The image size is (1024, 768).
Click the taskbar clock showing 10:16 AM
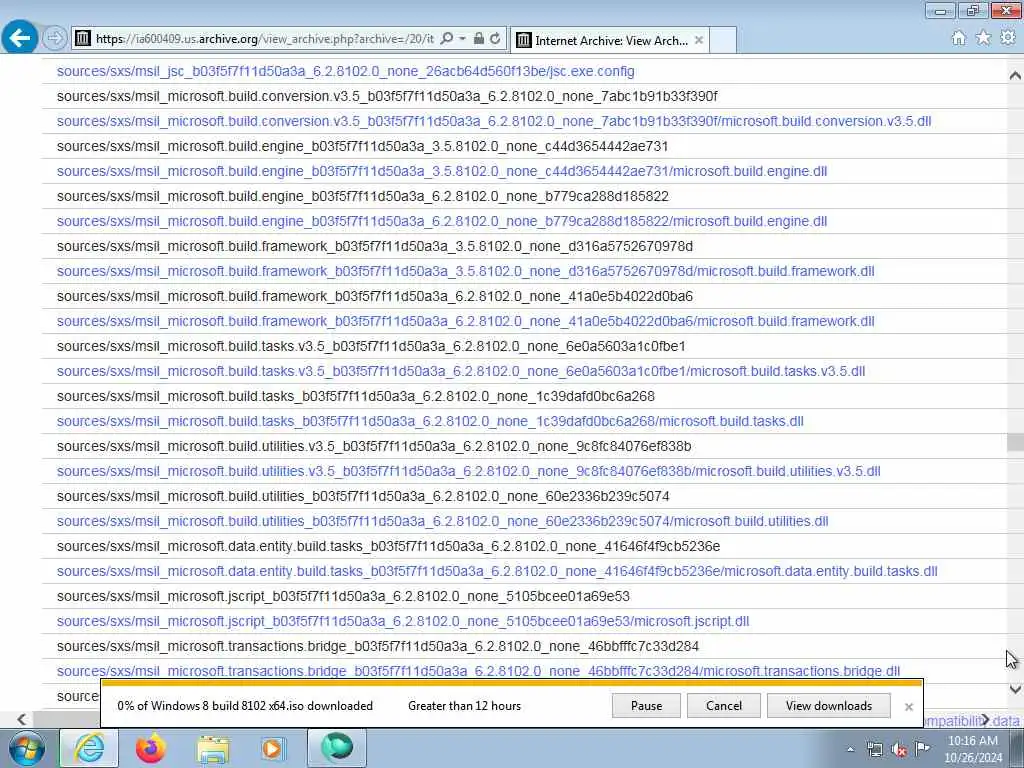click(x=973, y=749)
